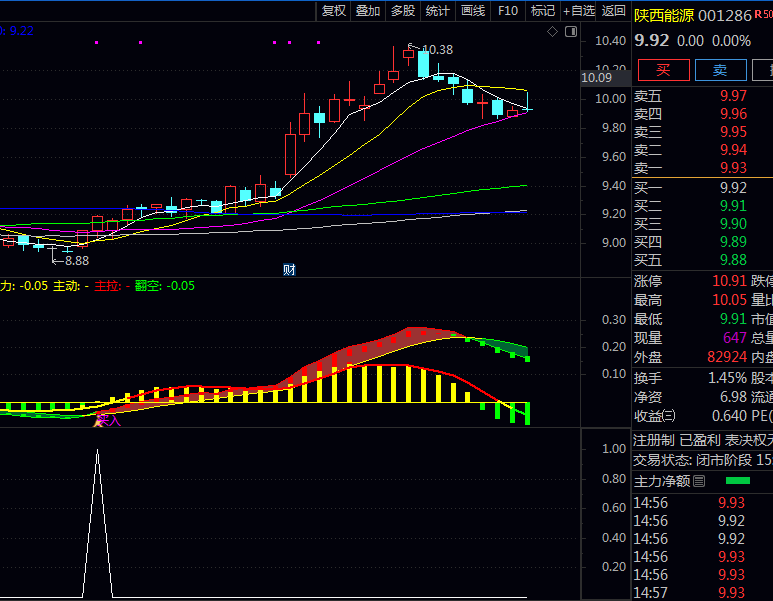Activate the 画线 drawing tool
The width and height of the screenshot is (773, 601).
[472, 11]
